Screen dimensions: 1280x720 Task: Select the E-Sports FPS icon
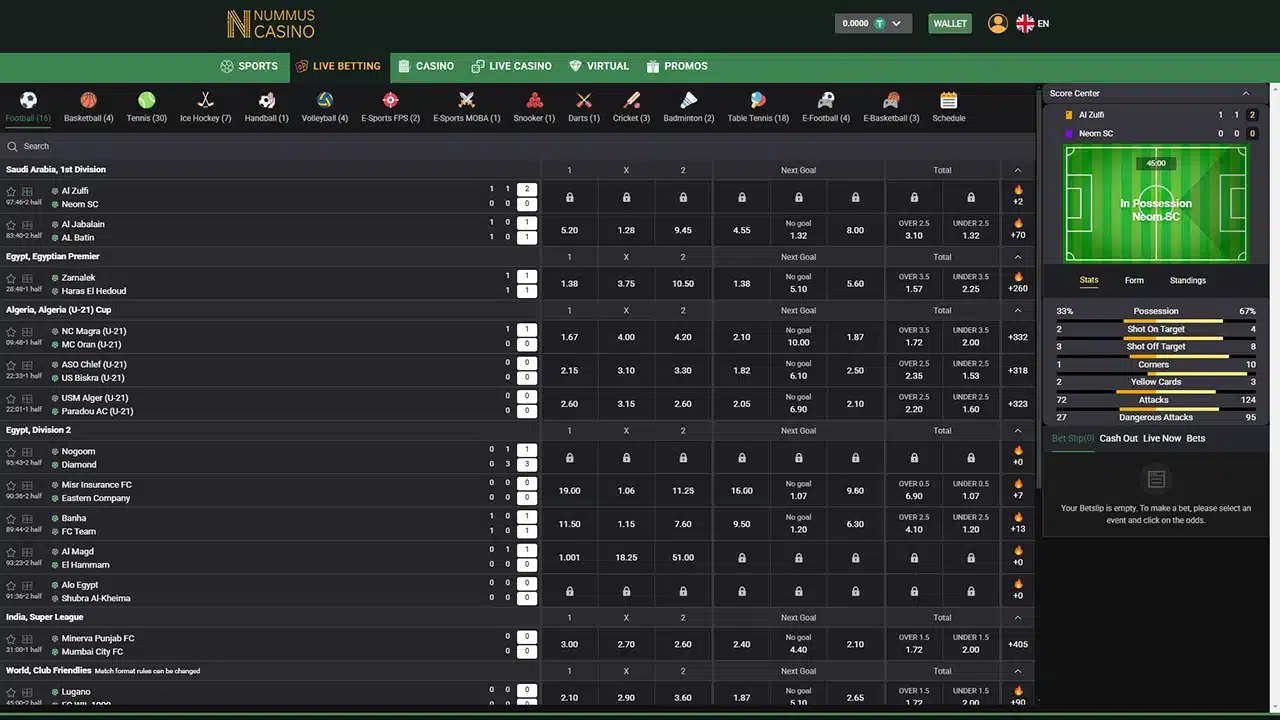pos(390,100)
